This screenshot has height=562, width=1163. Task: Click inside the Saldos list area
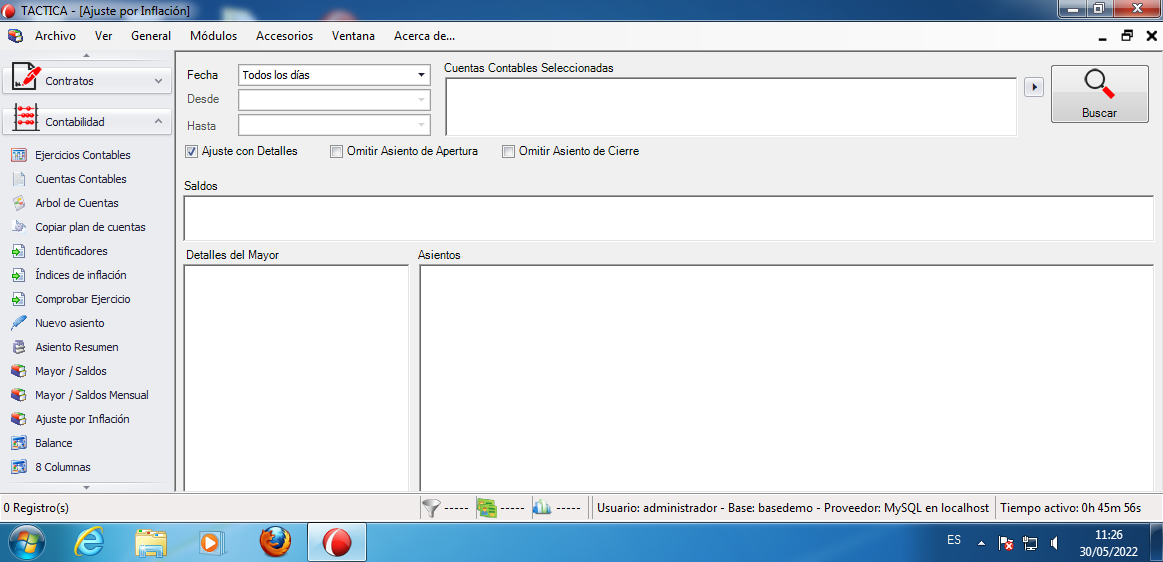pyautogui.click(x=668, y=218)
